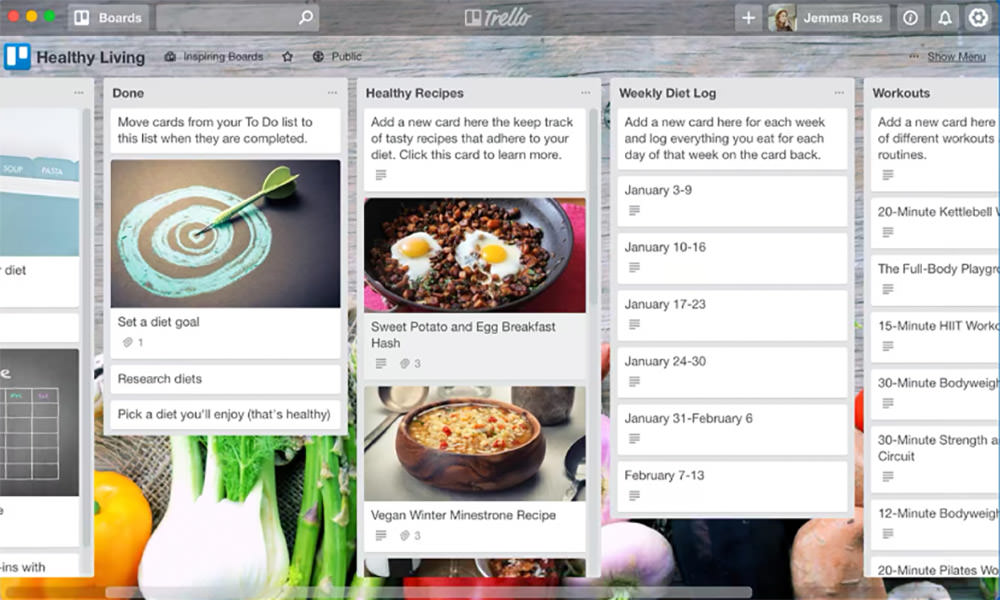Click the Healthy Recipes vertical scrollbar
Screen dimensions: 1000x600
click(593, 207)
